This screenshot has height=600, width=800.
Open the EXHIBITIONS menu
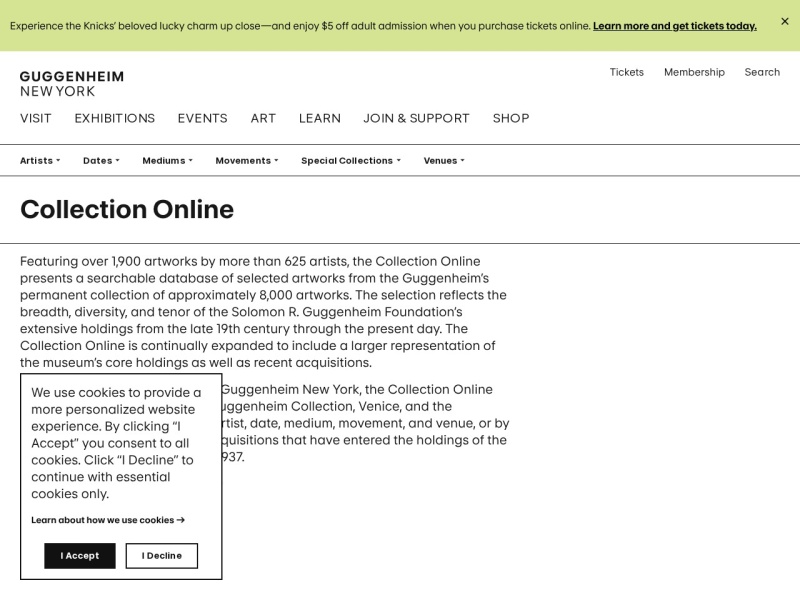coord(115,118)
